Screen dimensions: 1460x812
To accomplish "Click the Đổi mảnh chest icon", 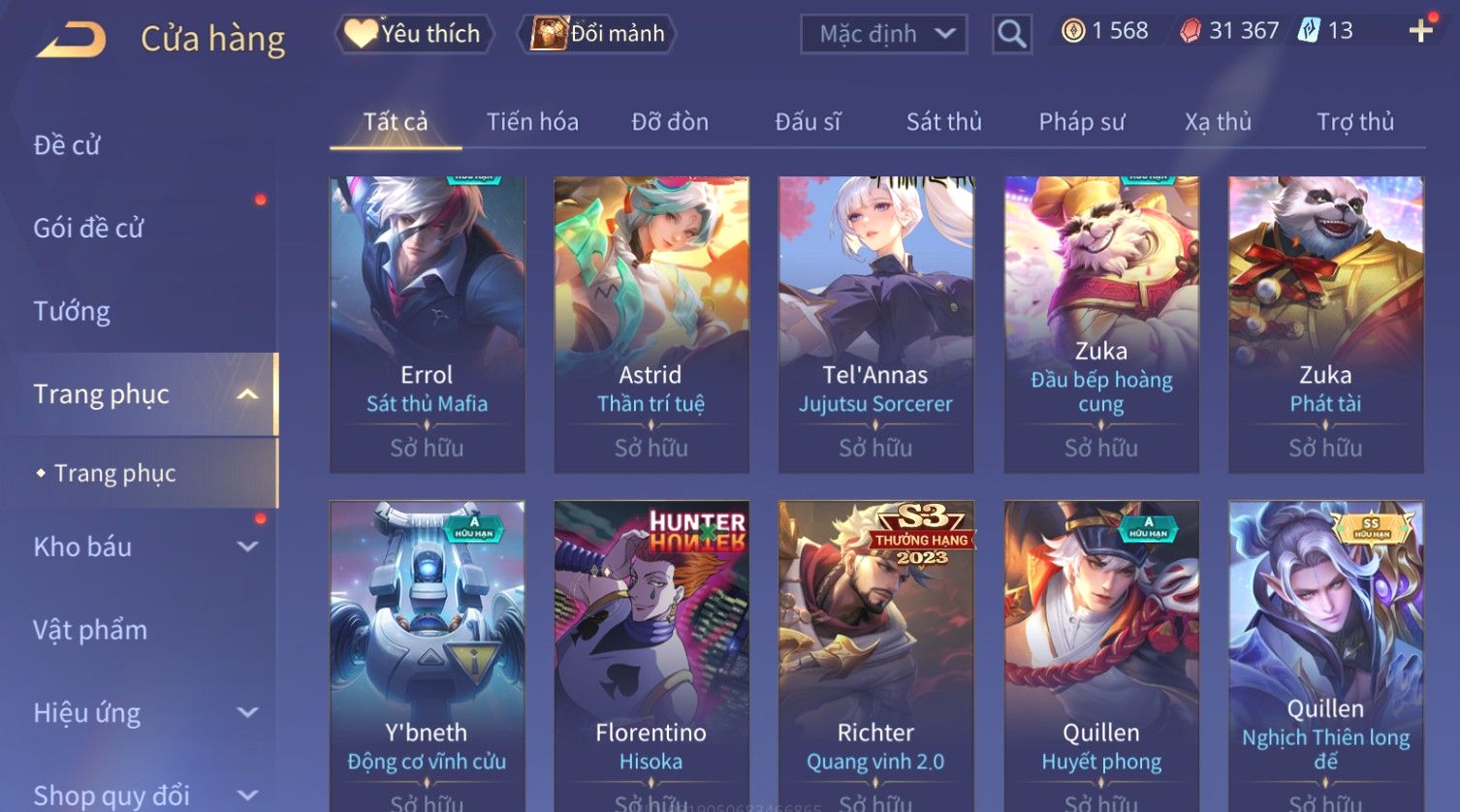I will click(x=549, y=34).
